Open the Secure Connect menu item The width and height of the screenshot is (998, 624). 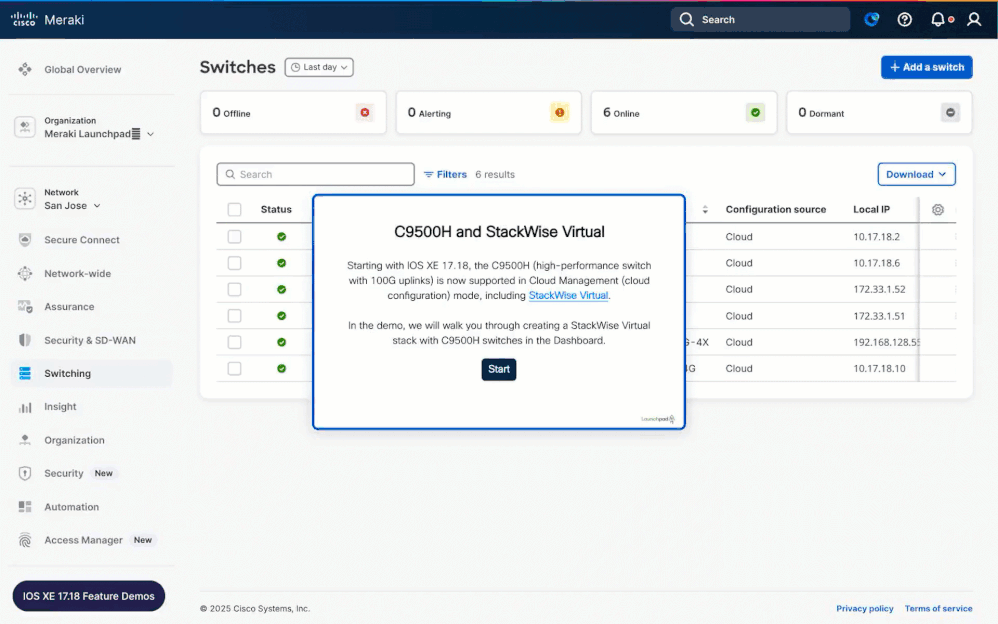tap(81, 240)
